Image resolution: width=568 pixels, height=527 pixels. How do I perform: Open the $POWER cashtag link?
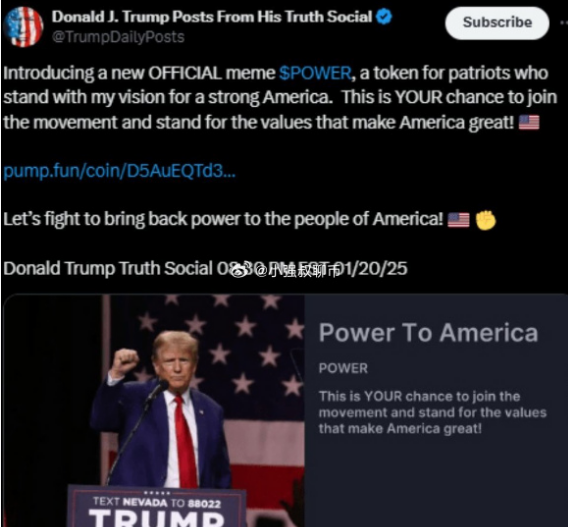pyautogui.click(x=315, y=73)
